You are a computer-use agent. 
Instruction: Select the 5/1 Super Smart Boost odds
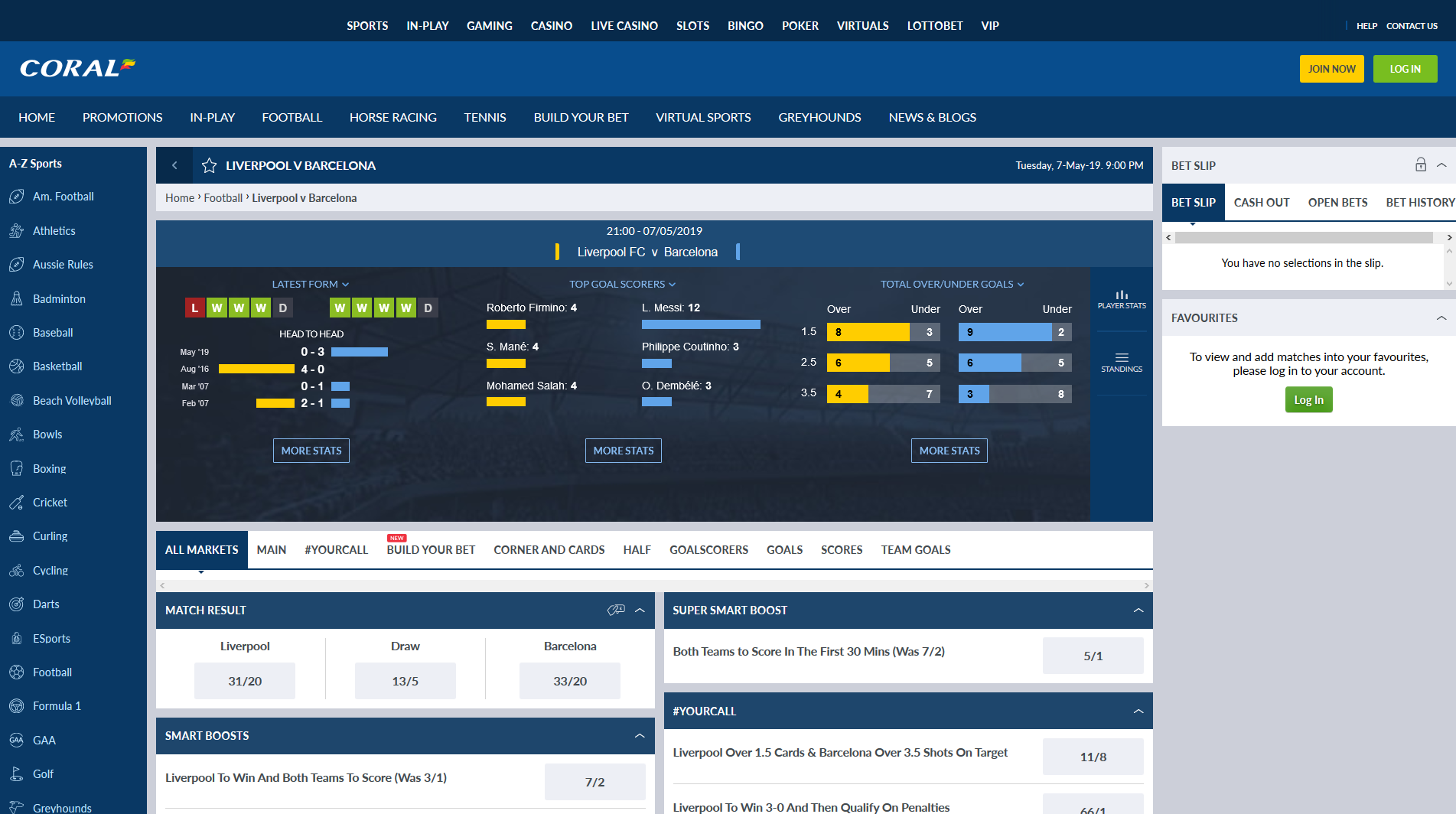[x=1093, y=656]
